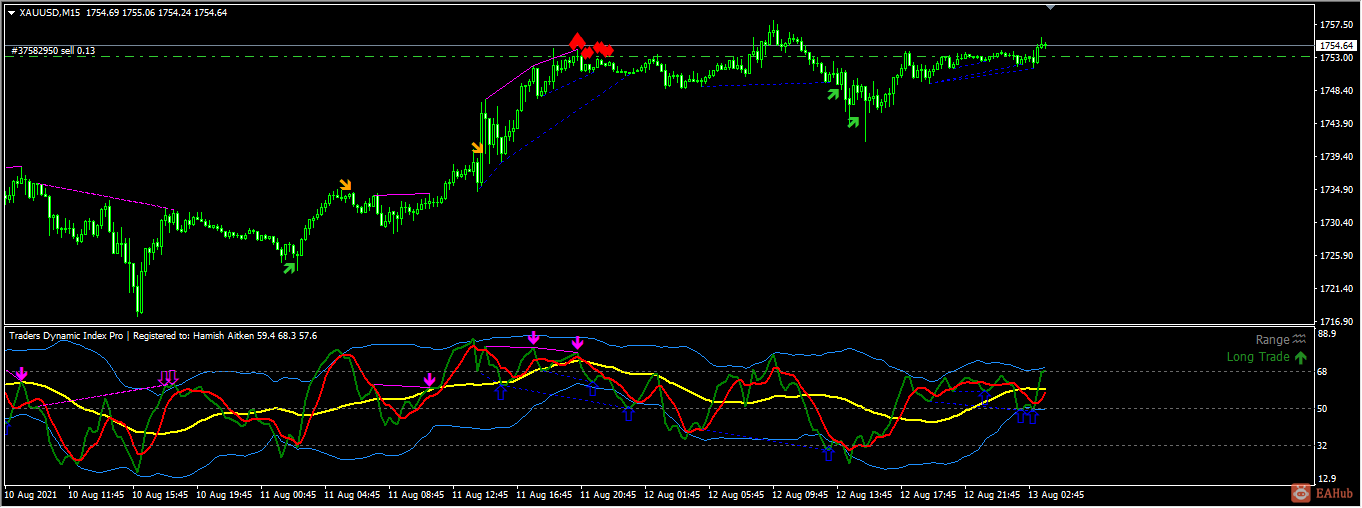Click the 1739.40 price scale label
The height and width of the screenshot is (508, 1362).
coord(1336,157)
